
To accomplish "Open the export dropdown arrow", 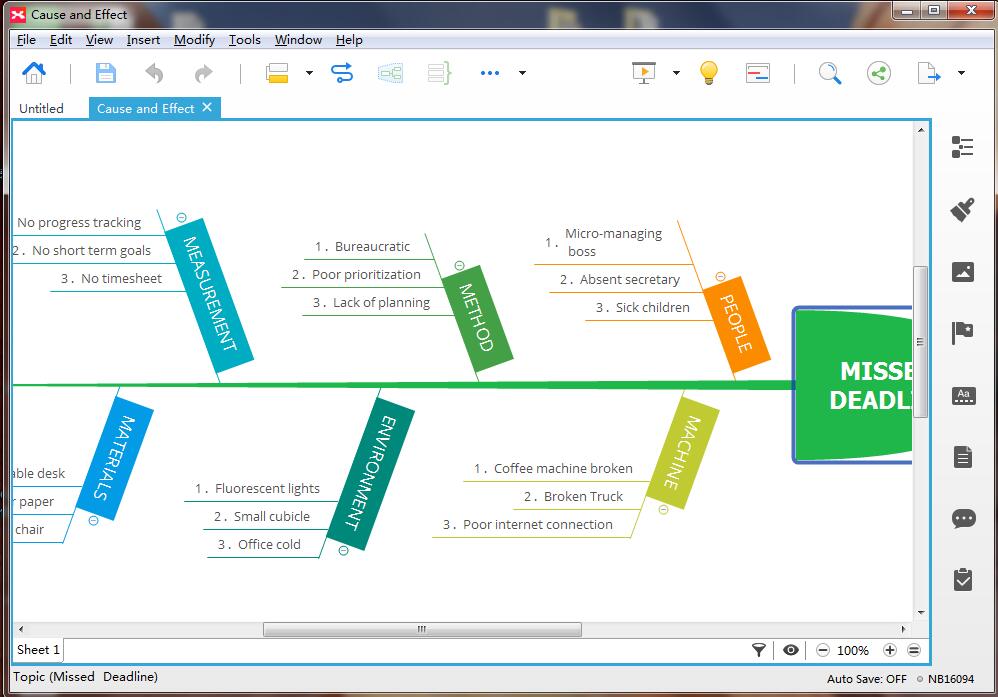I will tap(961, 73).
